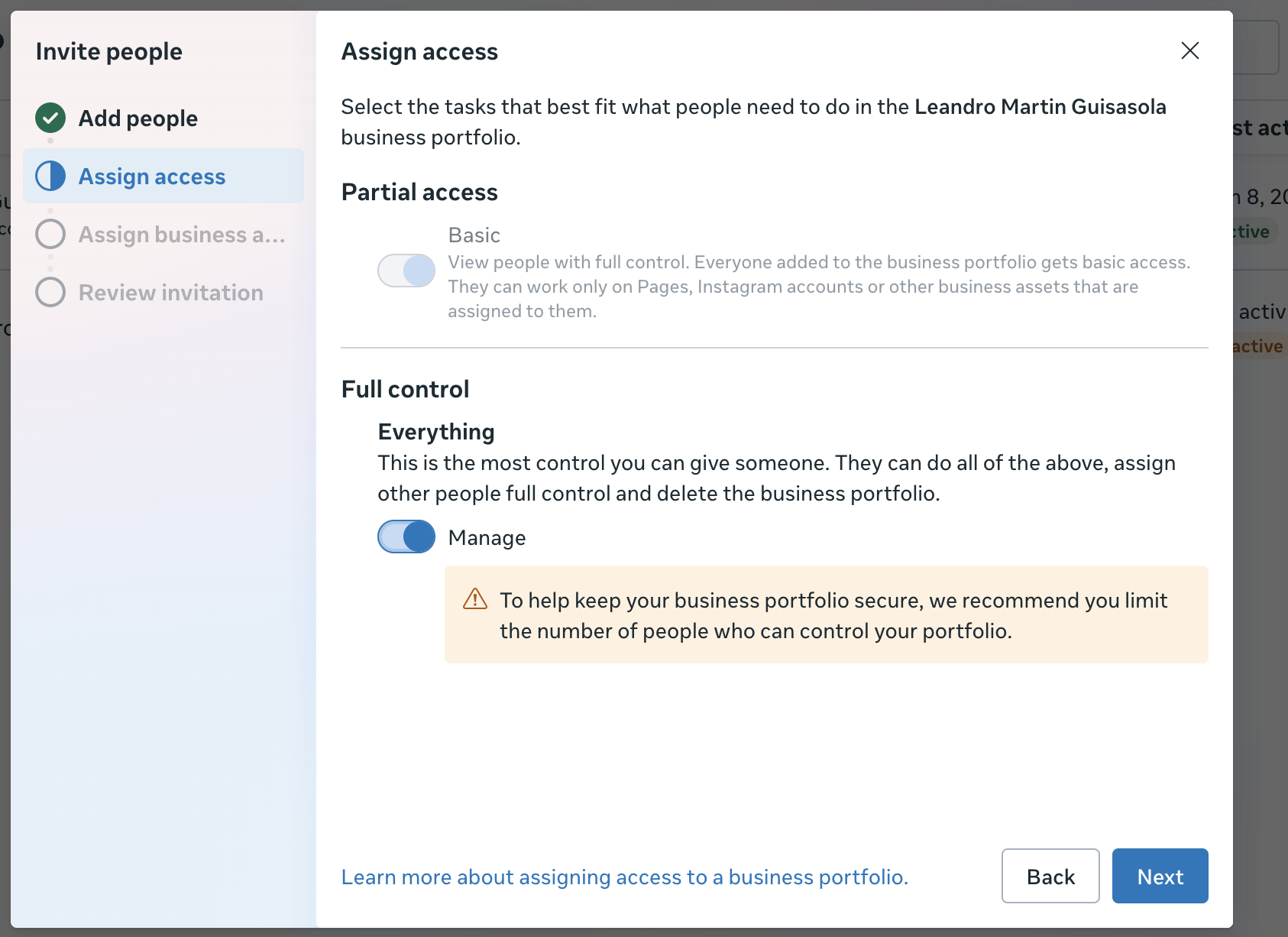1288x937 pixels.
Task: Click the Everything heading under Full control
Action: 436,432
